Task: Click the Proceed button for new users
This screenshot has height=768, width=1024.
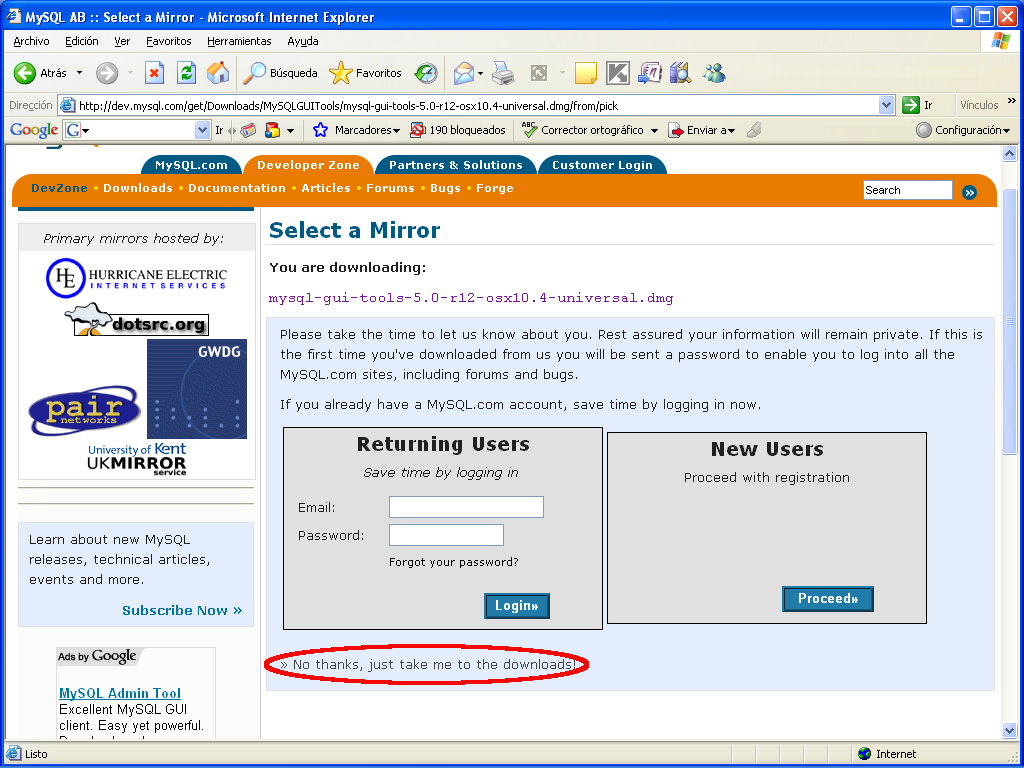Action: pyautogui.click(x=827, y=599)
